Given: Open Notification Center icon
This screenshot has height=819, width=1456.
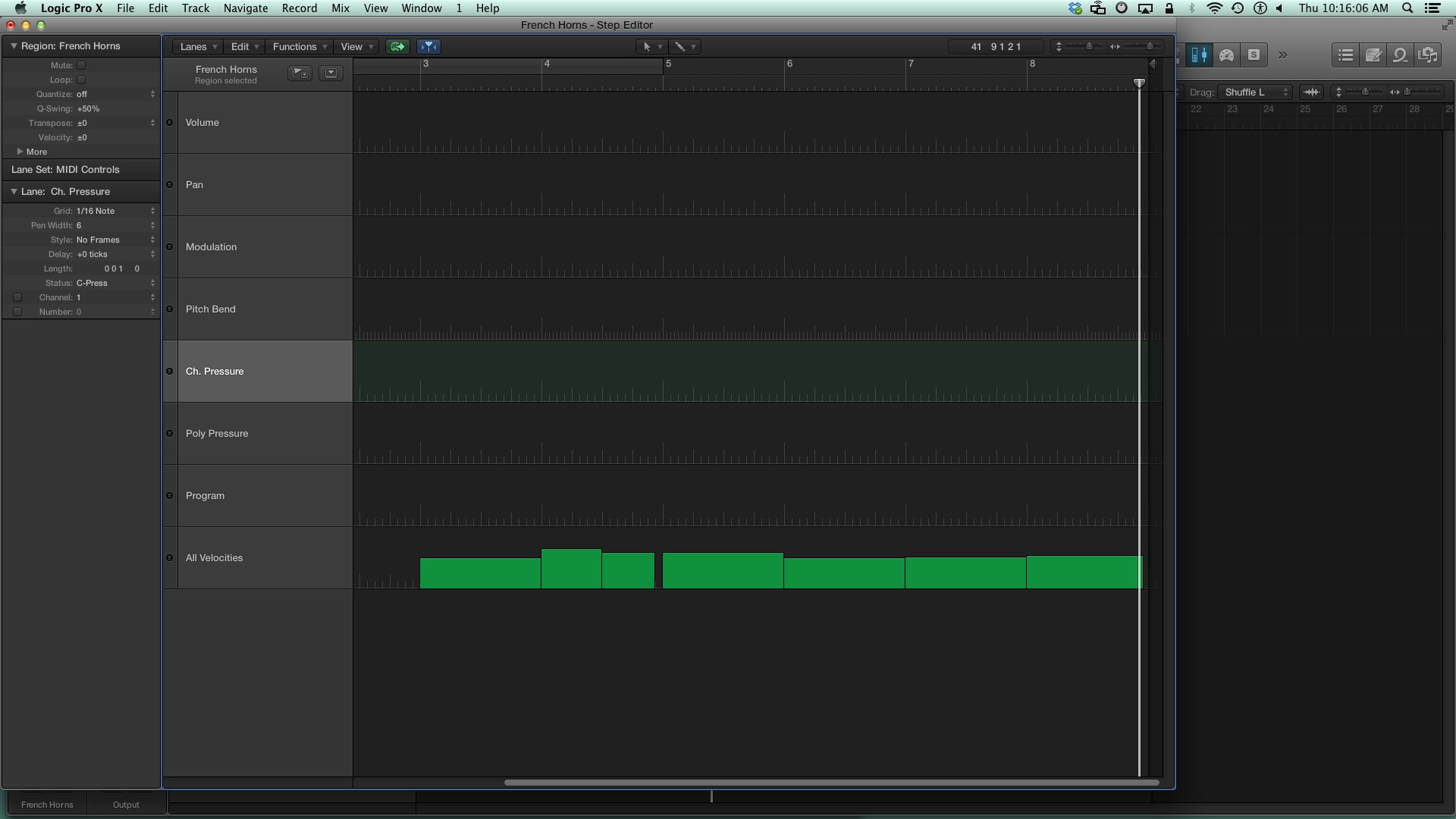Looking at the screenshot, I should tap(1432, 8).
